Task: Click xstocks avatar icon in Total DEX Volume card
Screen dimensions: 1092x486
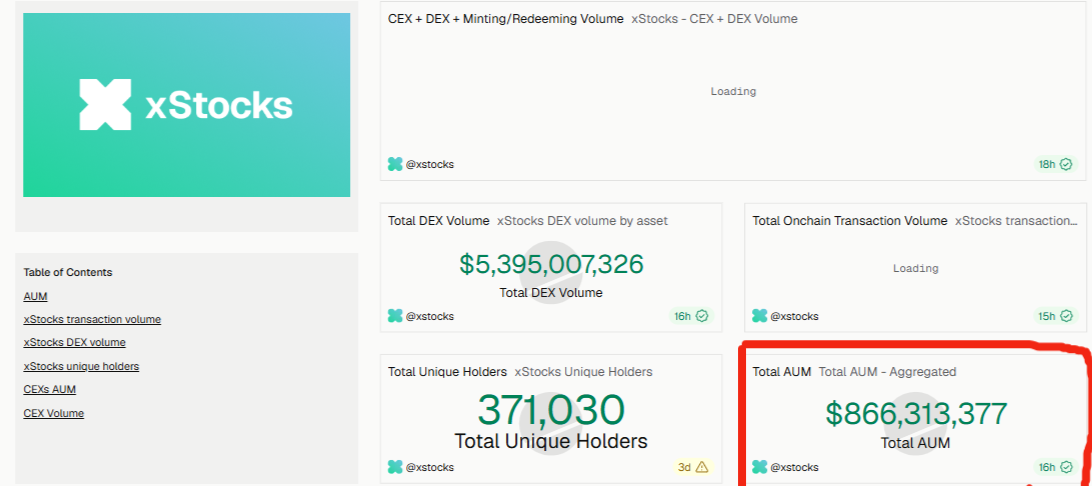Action: pos(395,316)
